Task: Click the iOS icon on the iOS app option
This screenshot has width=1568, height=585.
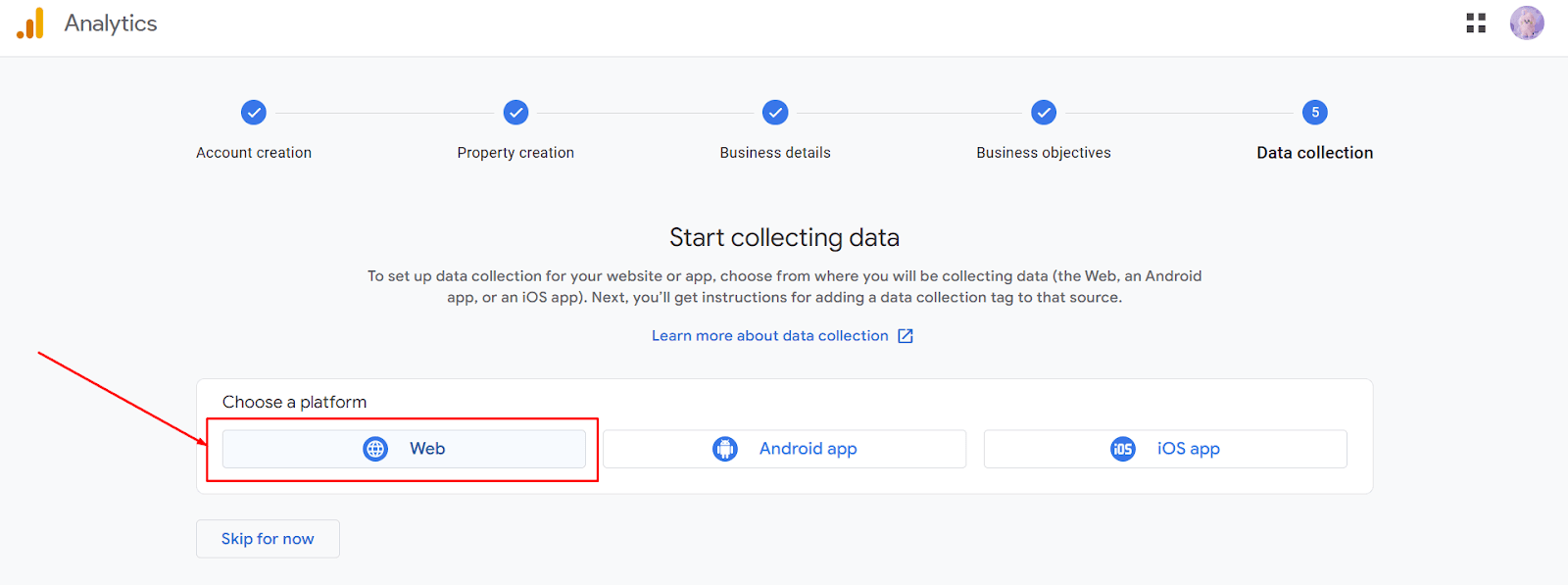Action: 1123,448
